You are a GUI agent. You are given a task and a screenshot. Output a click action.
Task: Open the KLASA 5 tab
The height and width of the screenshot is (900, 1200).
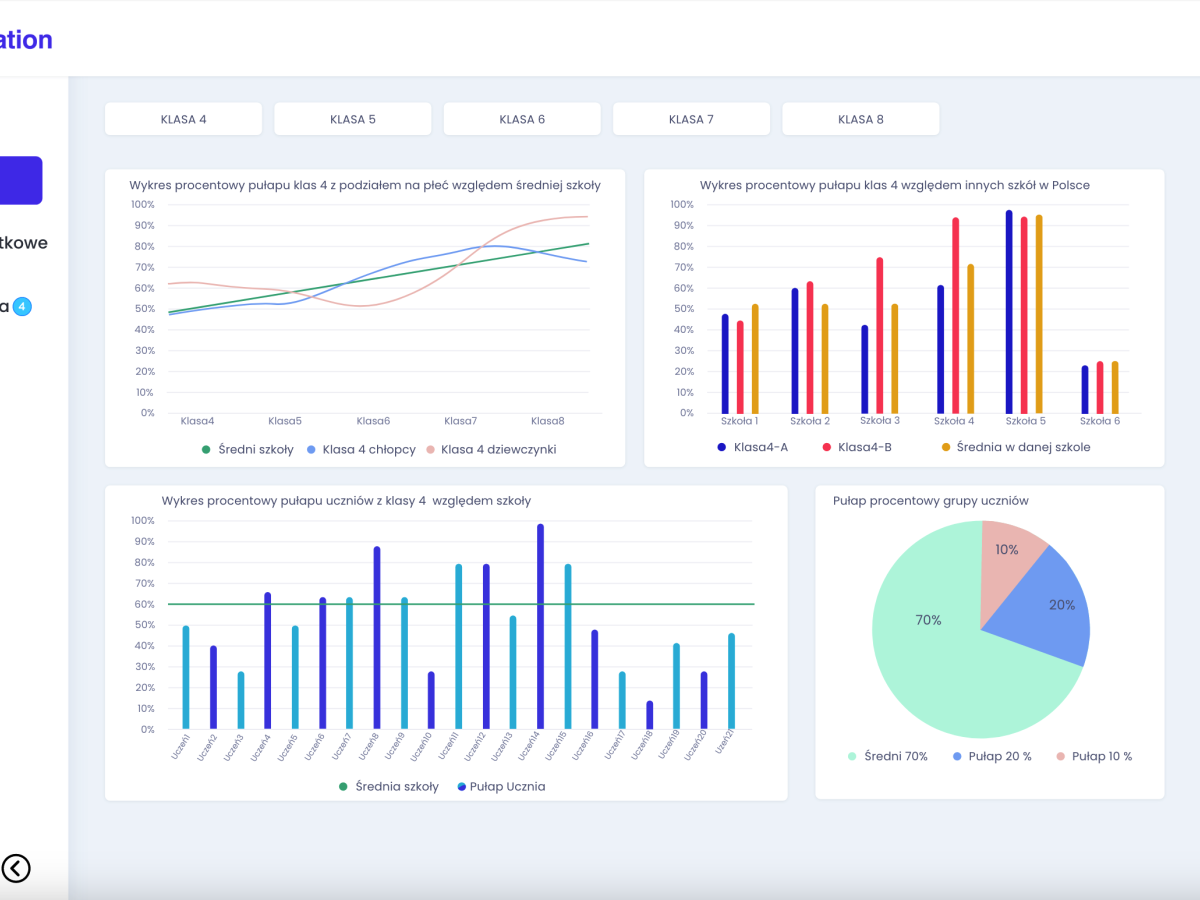click(x=353, y=119)
